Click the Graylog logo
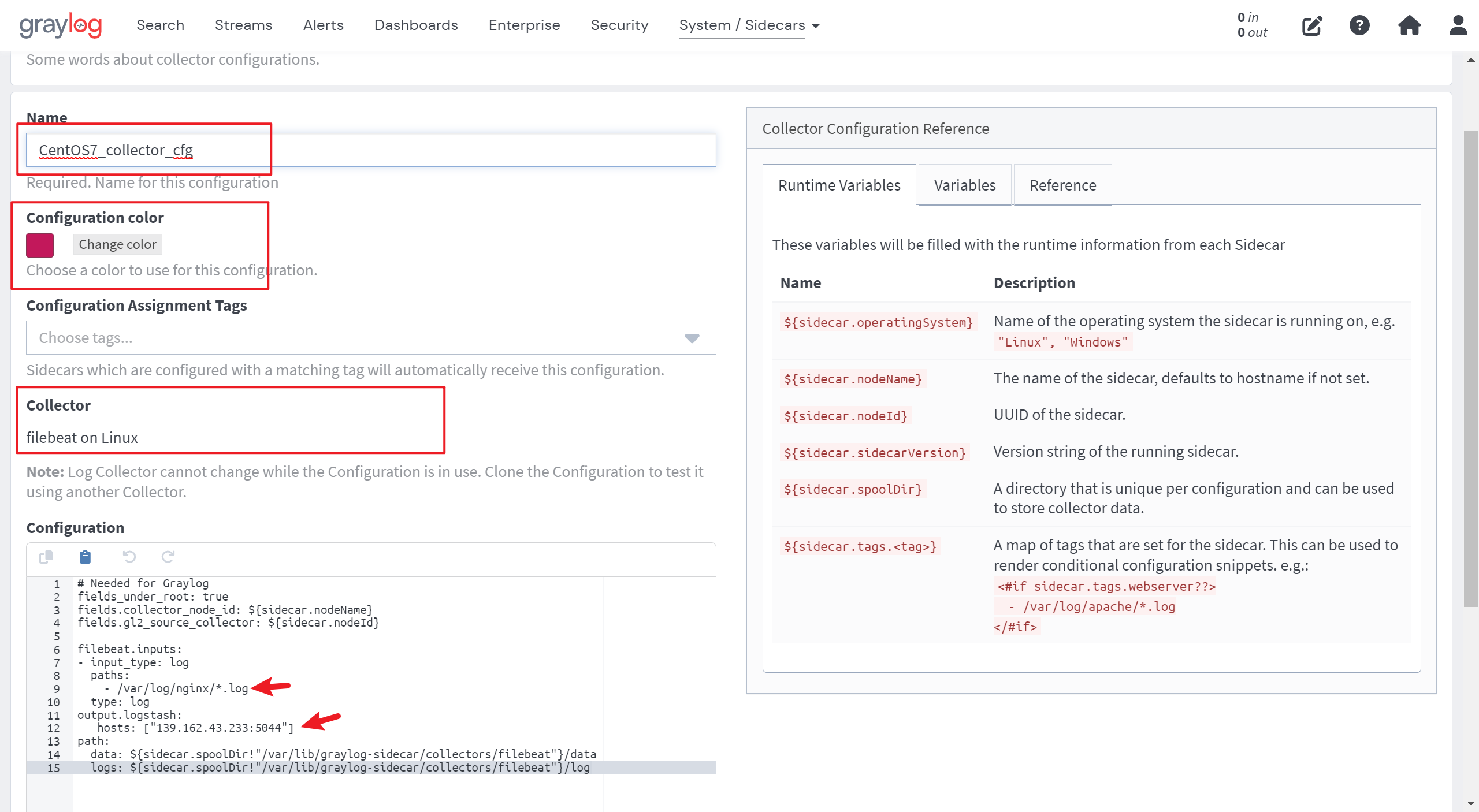This screenshot has height=812, width=1479. pos(61,25)
